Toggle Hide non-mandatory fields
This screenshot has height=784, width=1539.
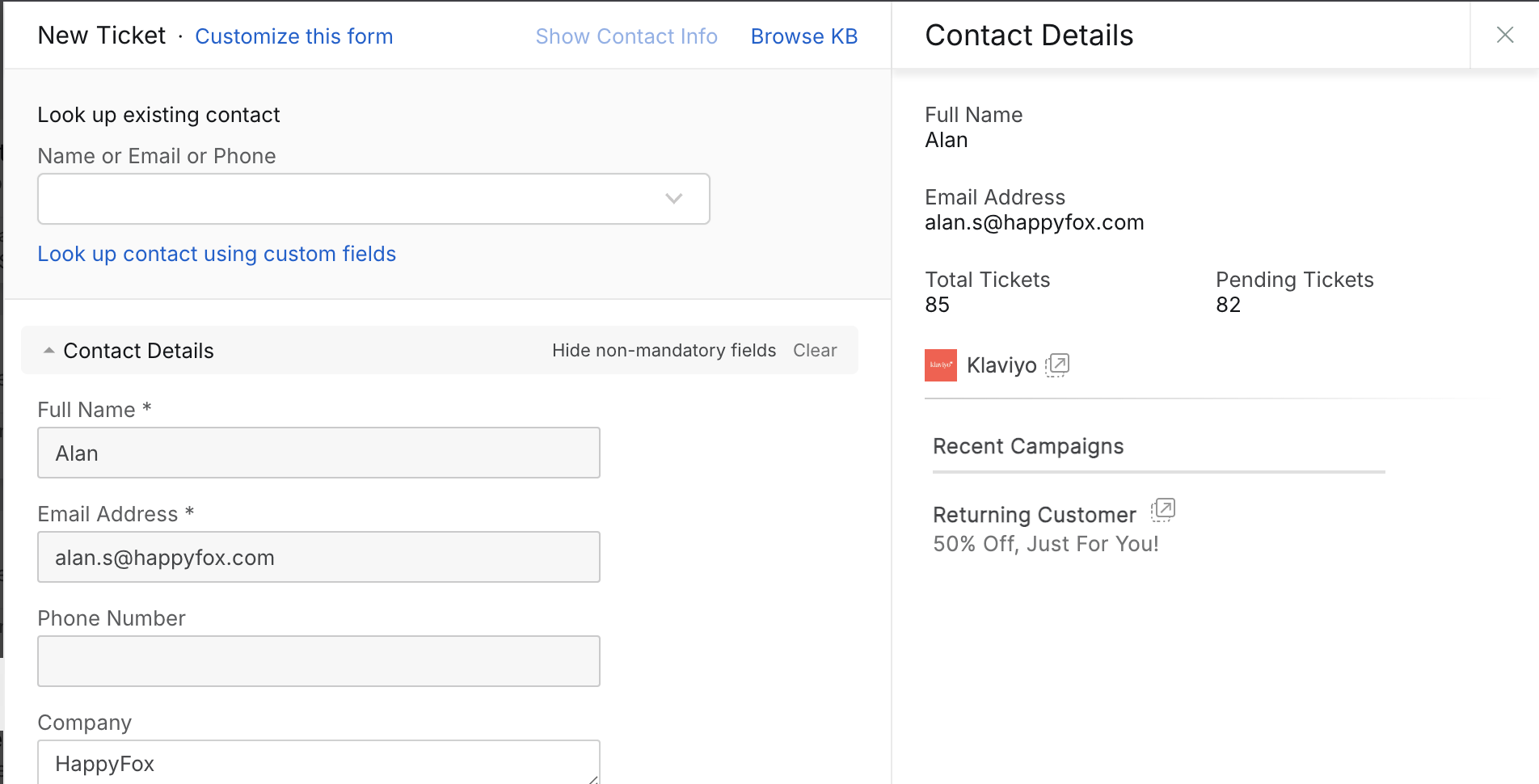click(664, 351)
